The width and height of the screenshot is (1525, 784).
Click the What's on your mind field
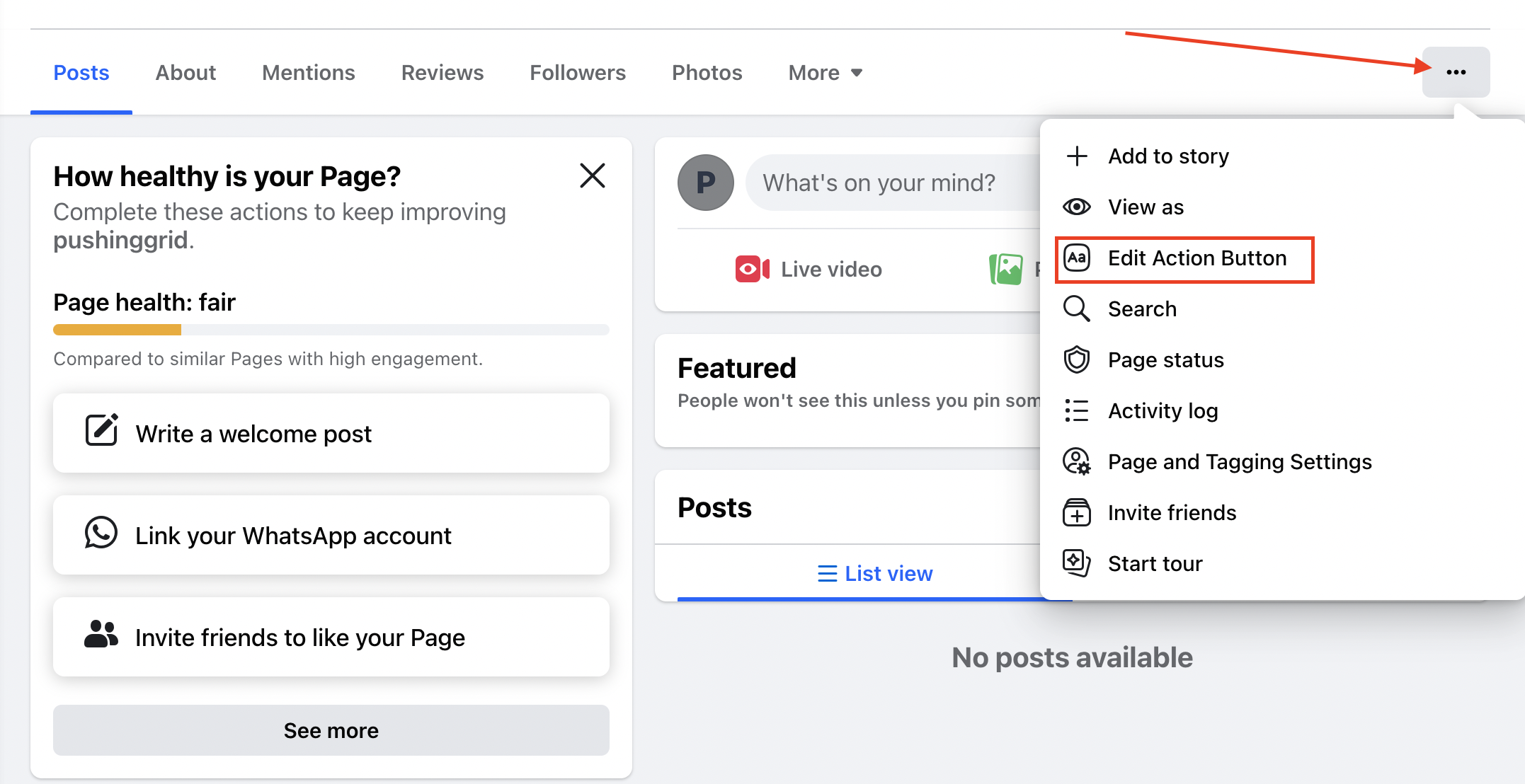pyautogui.click(x=893, y=183)
